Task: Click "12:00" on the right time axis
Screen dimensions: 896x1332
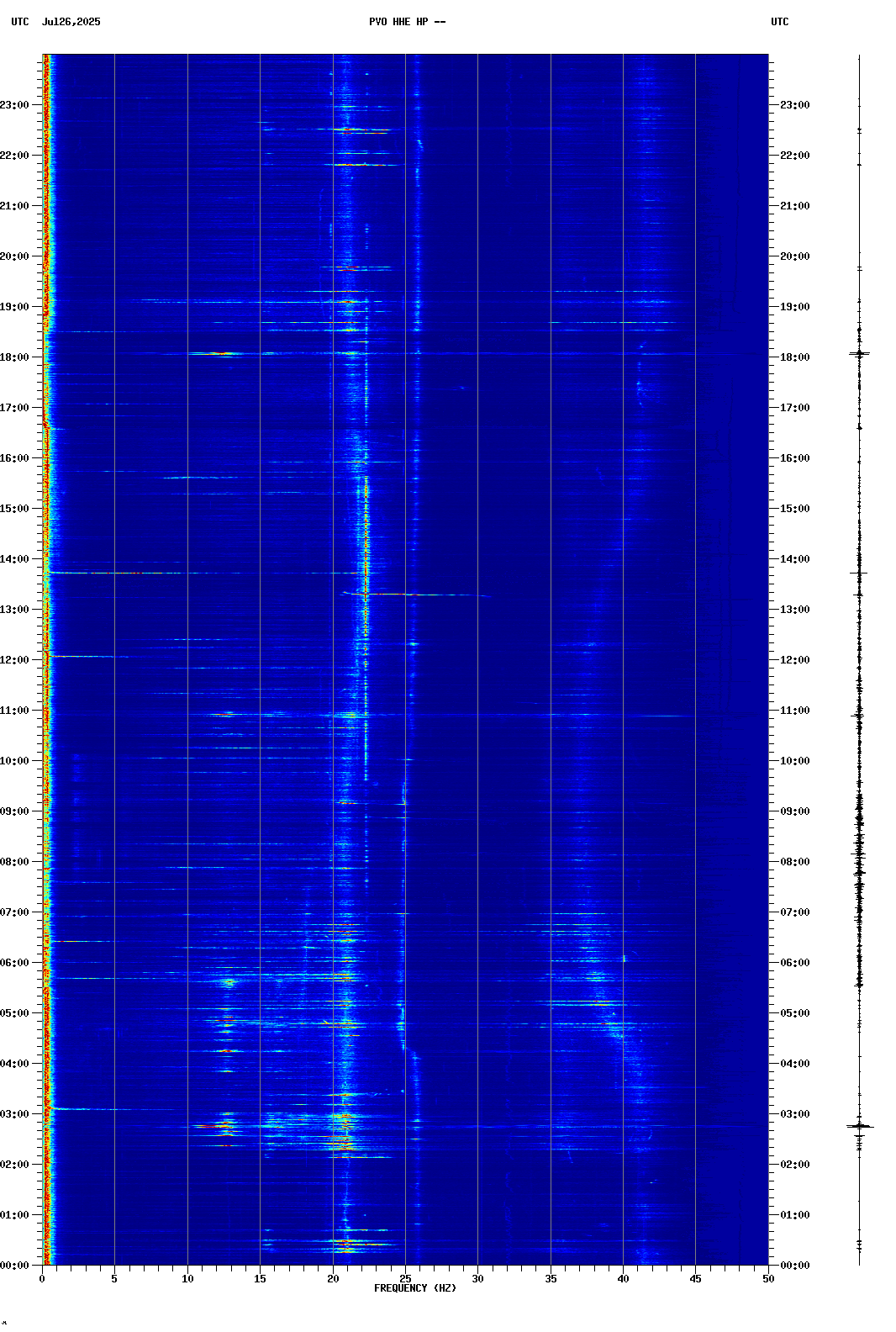Action: point(795,660)
